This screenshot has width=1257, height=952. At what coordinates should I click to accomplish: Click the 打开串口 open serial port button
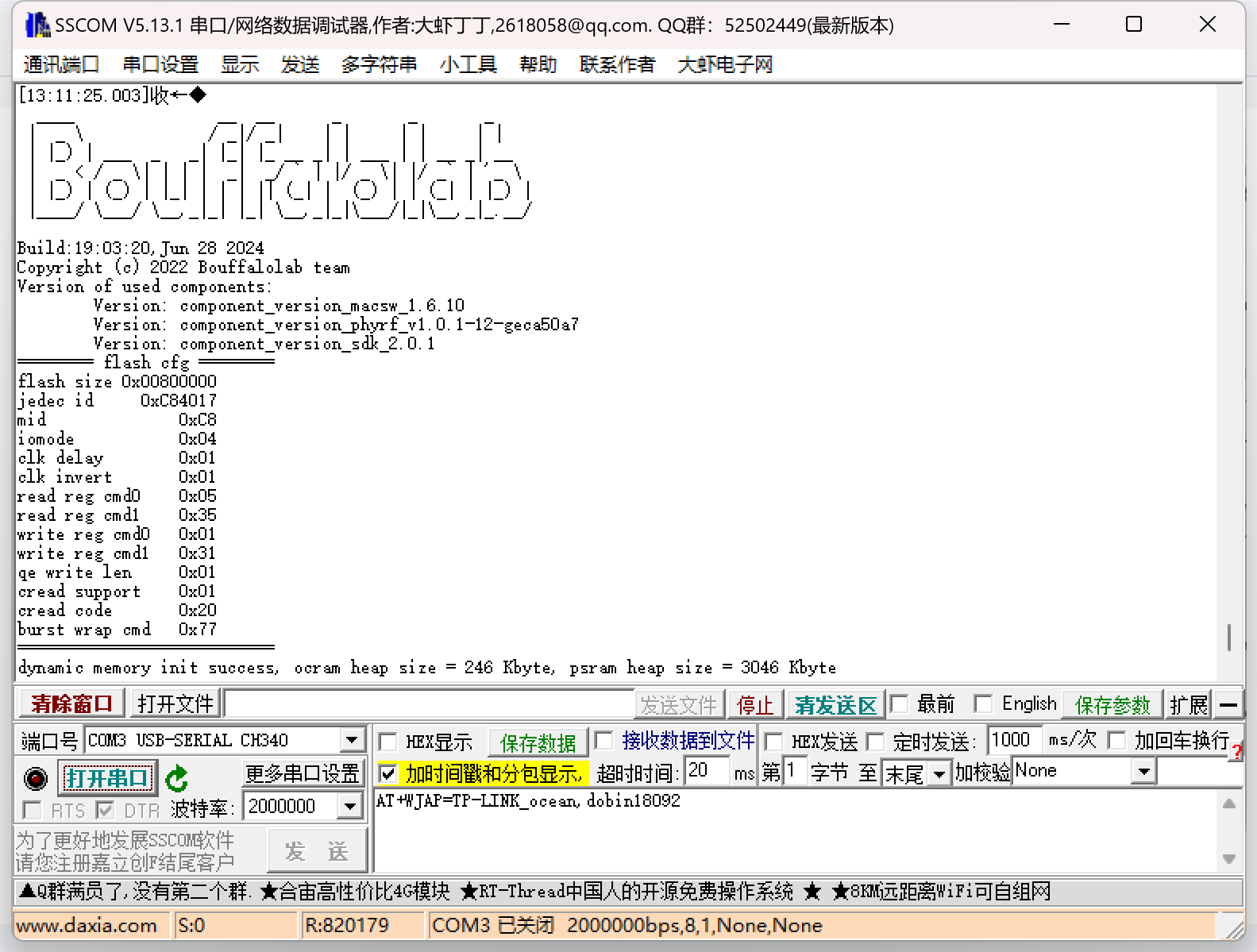tap(107, 778)
